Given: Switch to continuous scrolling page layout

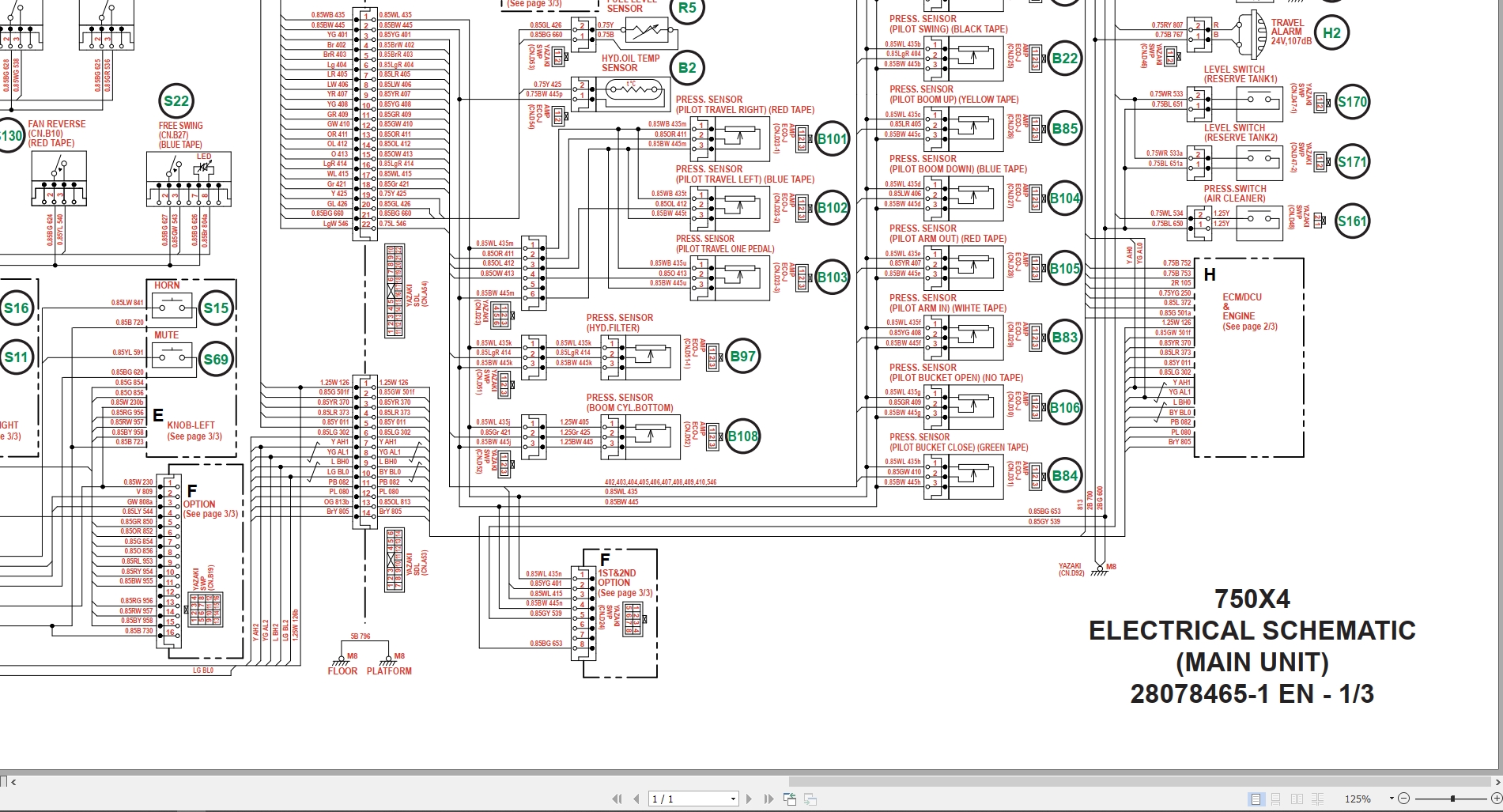Looking at the screenshot, I should [1276, 799].
